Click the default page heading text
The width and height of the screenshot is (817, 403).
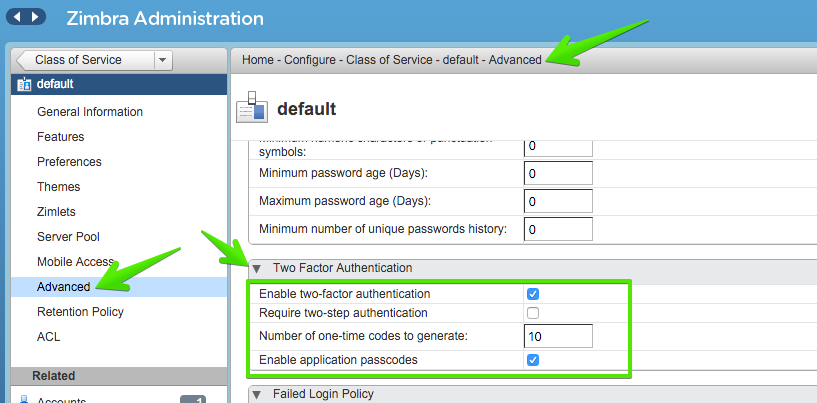[306, 109]
